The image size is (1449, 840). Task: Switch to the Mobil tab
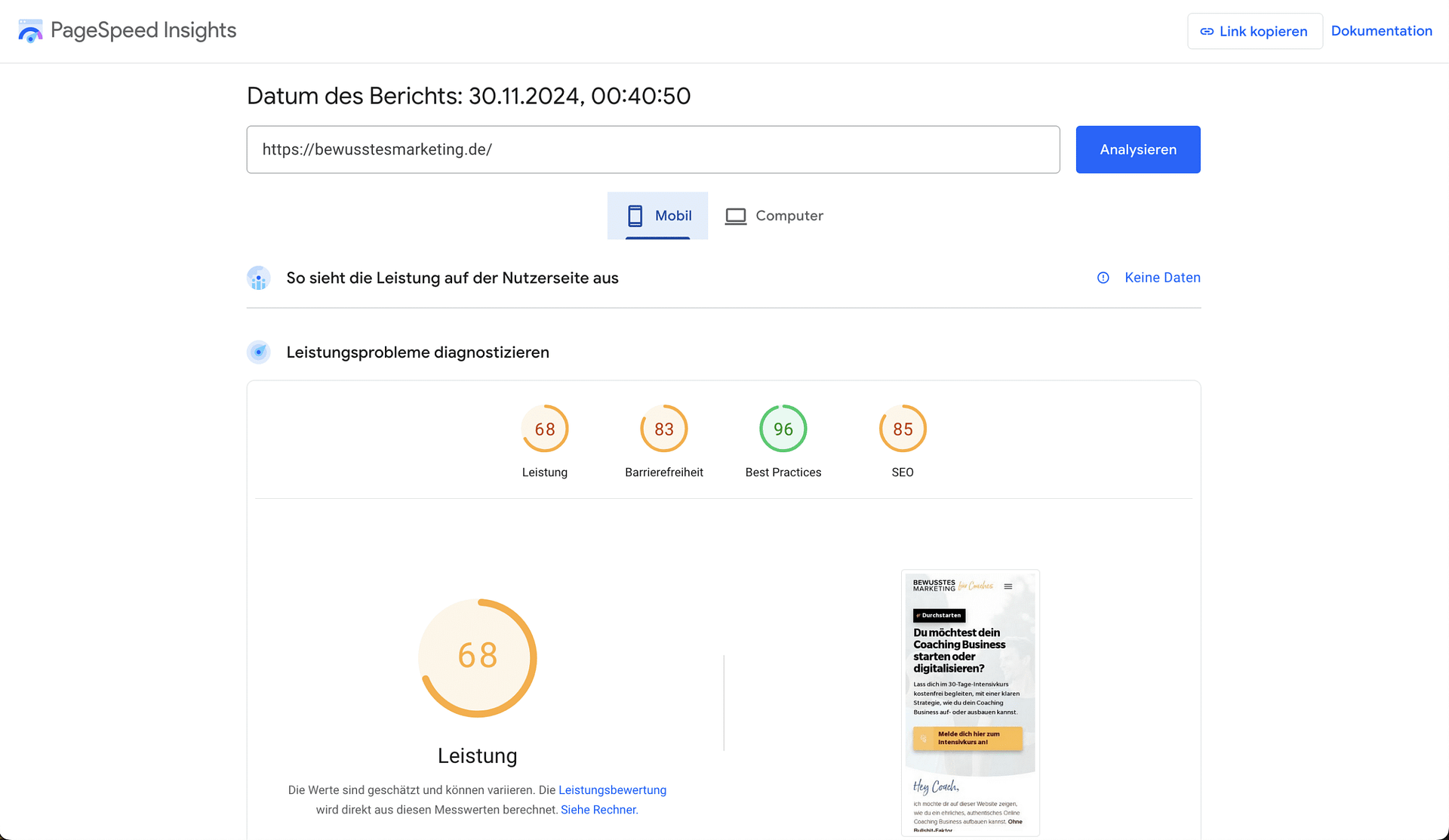(658, 216)
